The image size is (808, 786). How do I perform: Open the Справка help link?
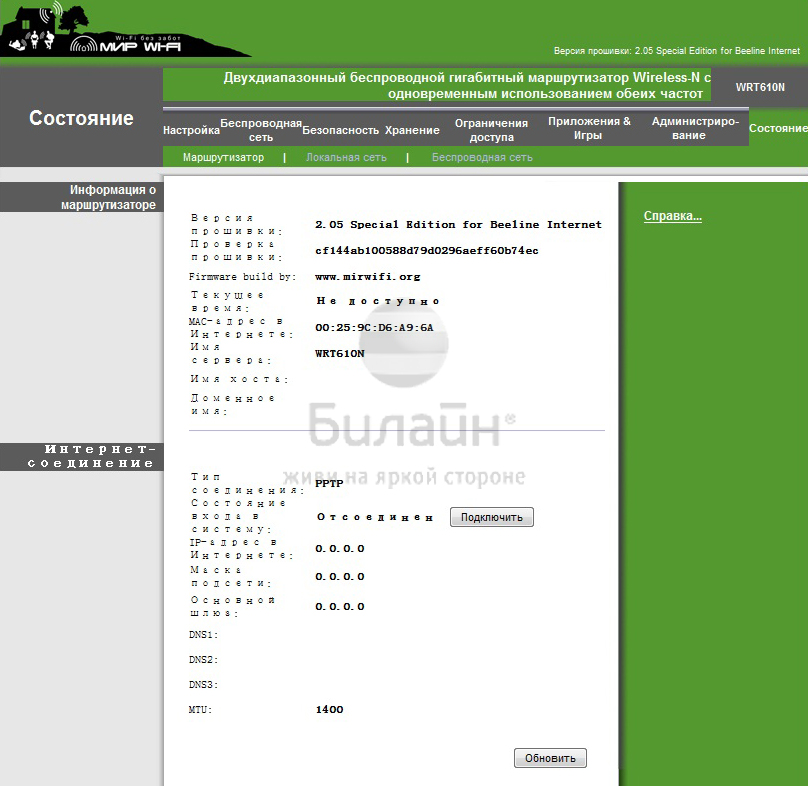672,216
